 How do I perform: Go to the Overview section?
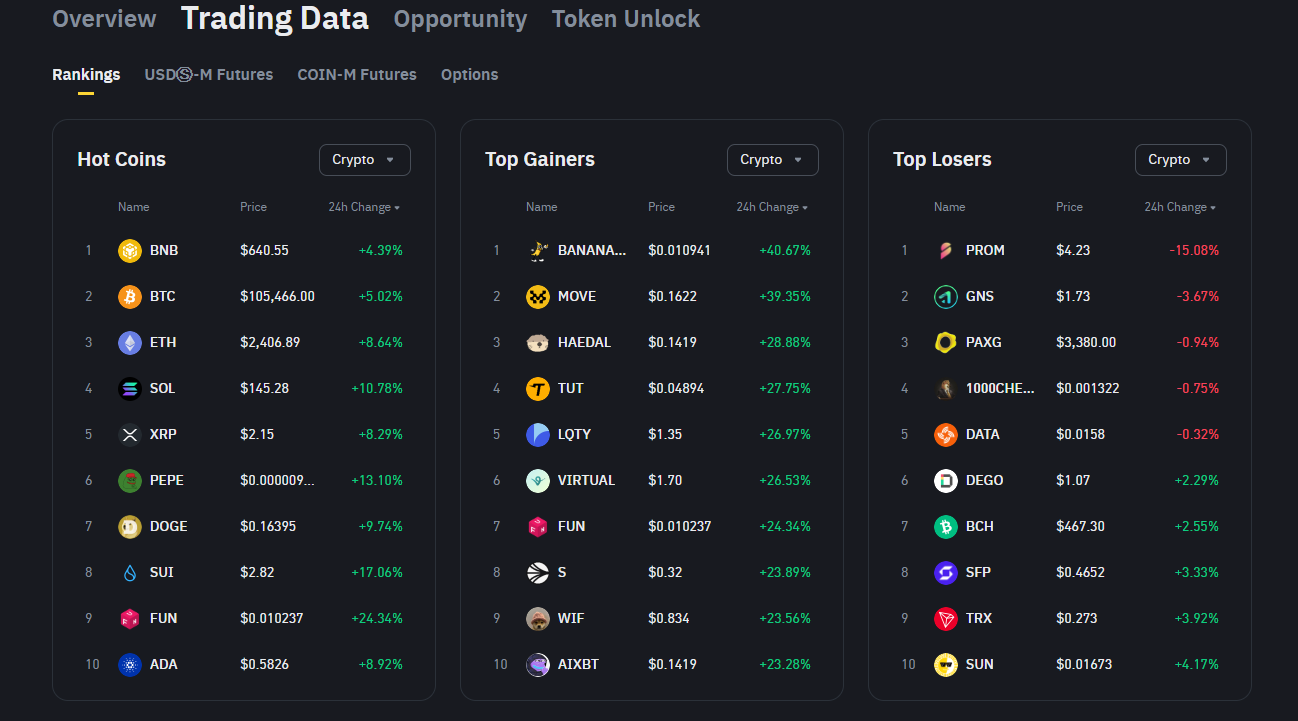[x=104, y=19]
